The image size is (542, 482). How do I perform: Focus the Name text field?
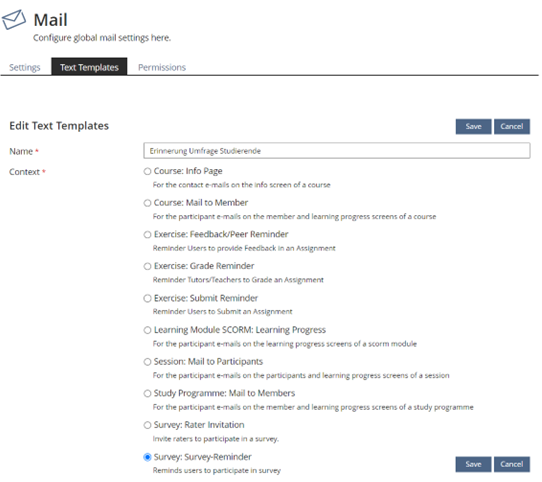337,151
